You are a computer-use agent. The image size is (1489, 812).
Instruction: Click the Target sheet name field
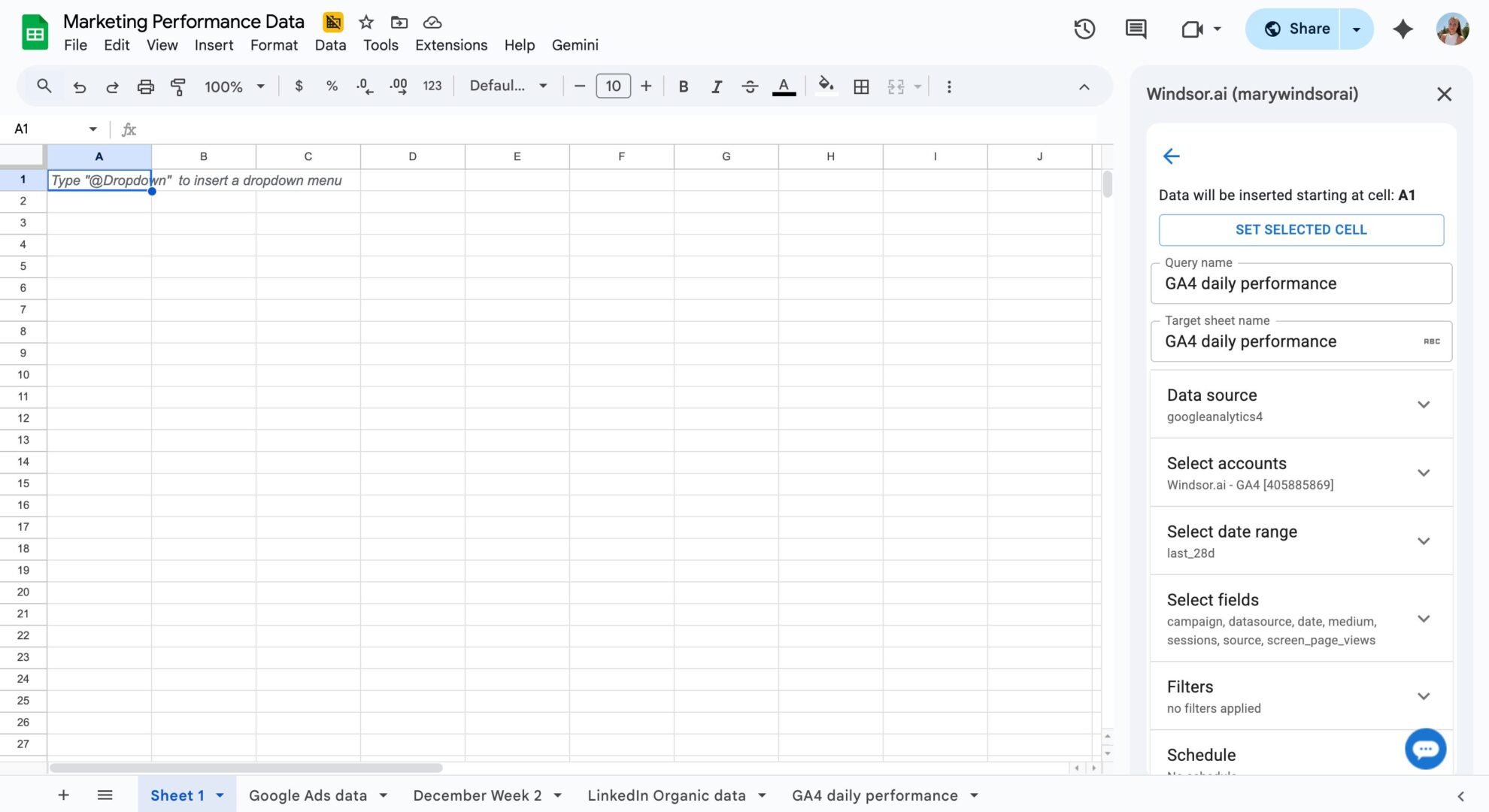(1301, 341)
